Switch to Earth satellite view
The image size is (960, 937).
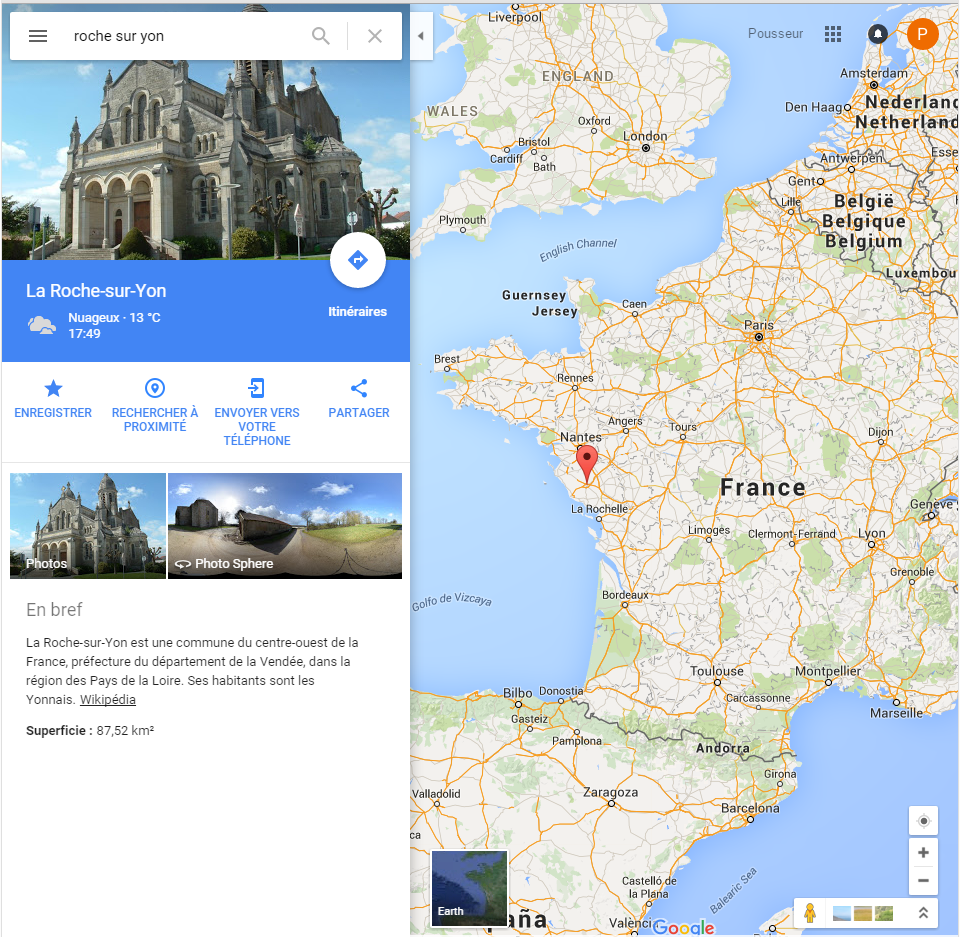469,888
